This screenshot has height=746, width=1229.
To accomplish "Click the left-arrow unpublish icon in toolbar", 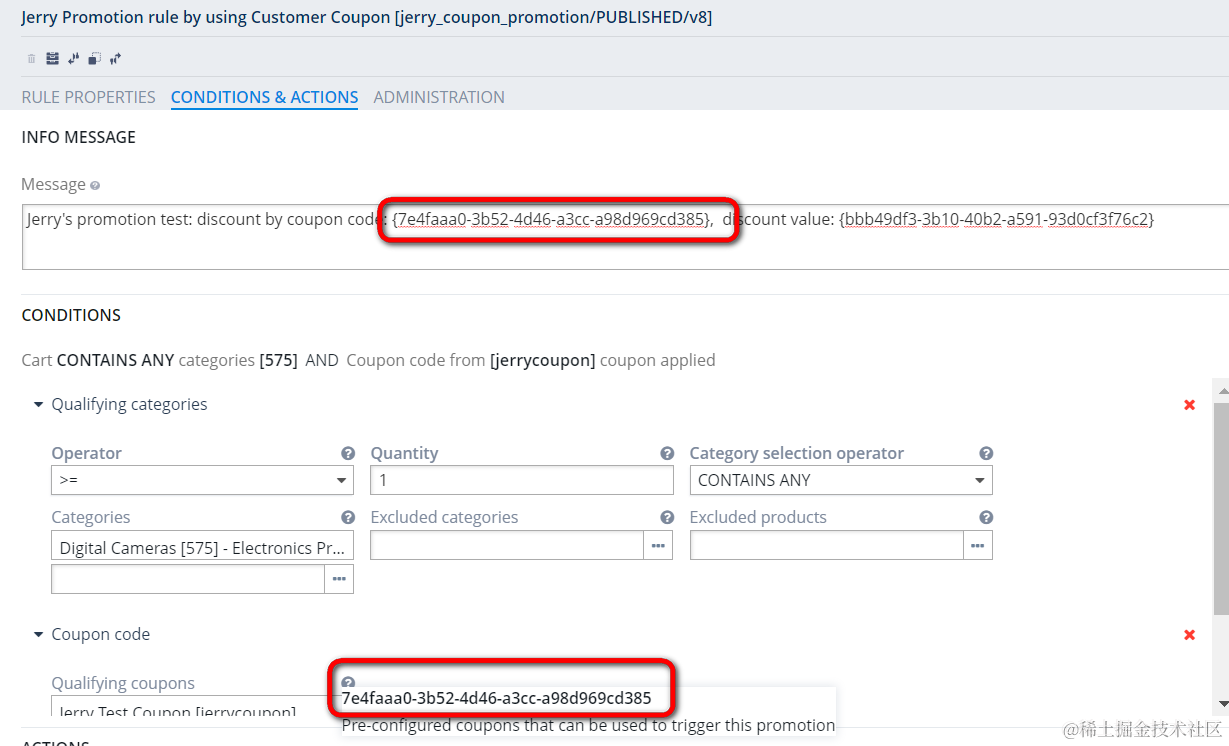I will click(x=73, y=59).
